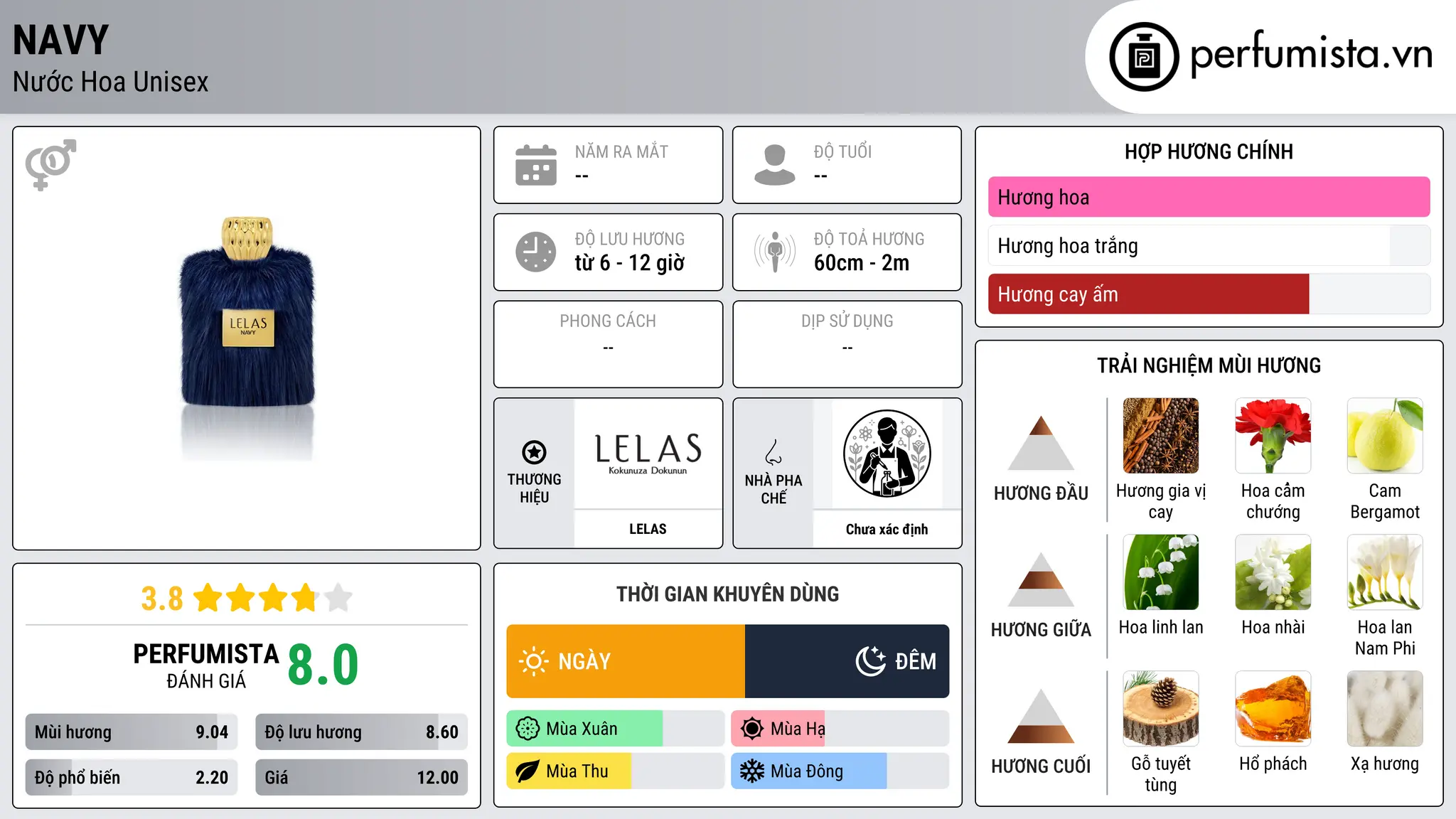
Task: Click the Hợp Hương Chính heading
Action: click(x=1209, y=151)
